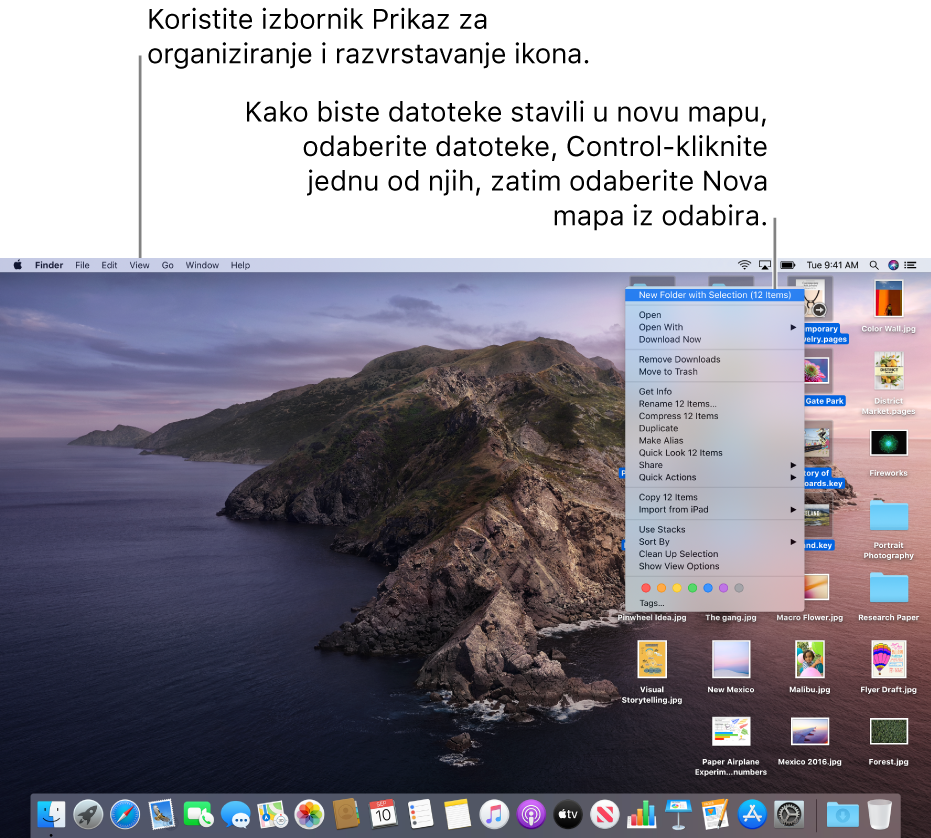
Task: Open News app in the Dock
Action: pos(604,814)
